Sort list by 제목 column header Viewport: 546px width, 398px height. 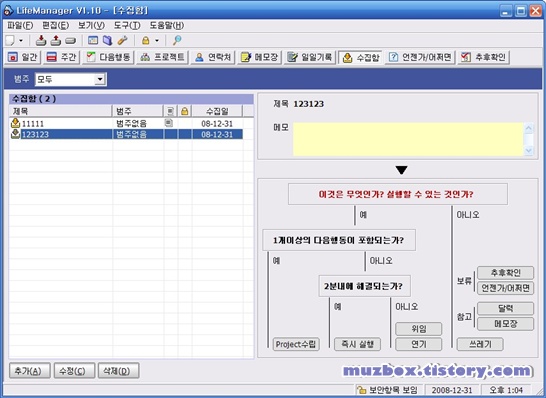click(60, 111)
